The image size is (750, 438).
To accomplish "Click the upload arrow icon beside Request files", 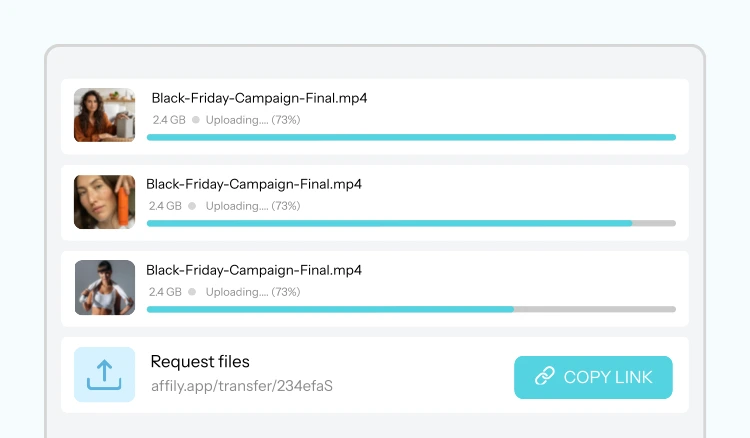I will tap(104, 375).
